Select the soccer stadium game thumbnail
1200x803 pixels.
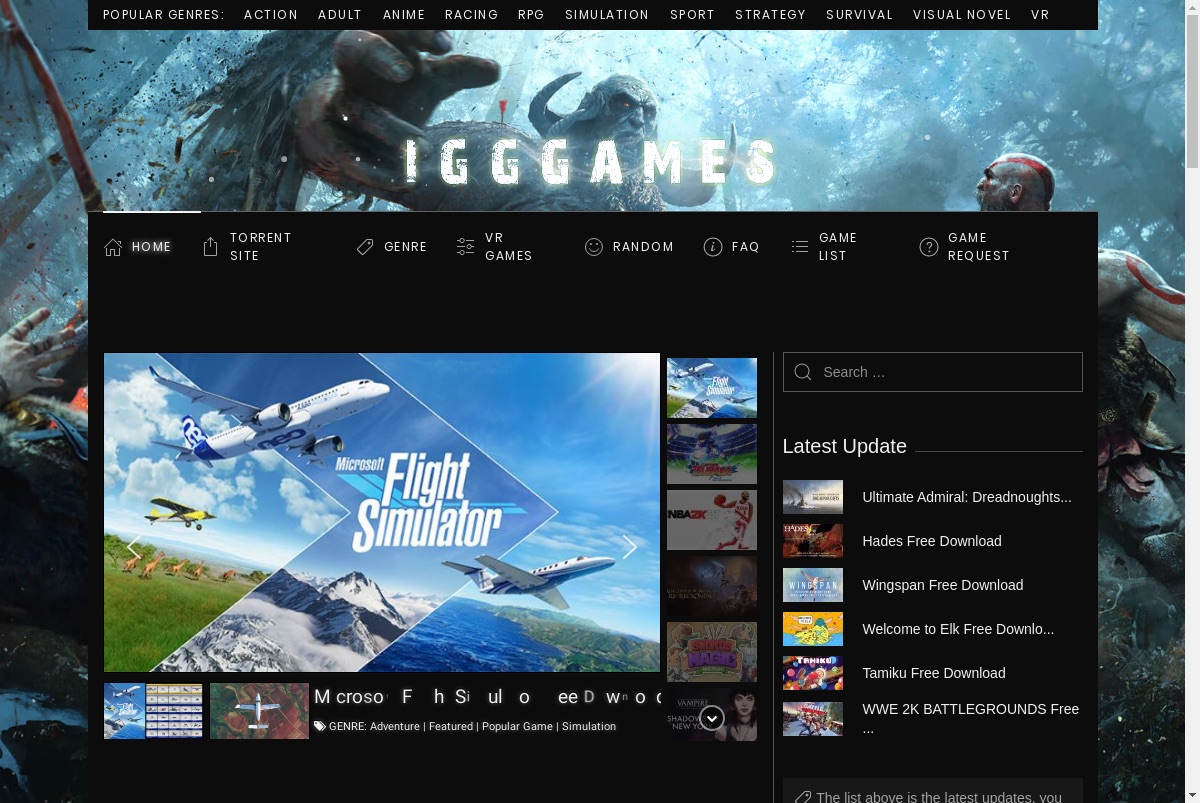coord(712,454)
